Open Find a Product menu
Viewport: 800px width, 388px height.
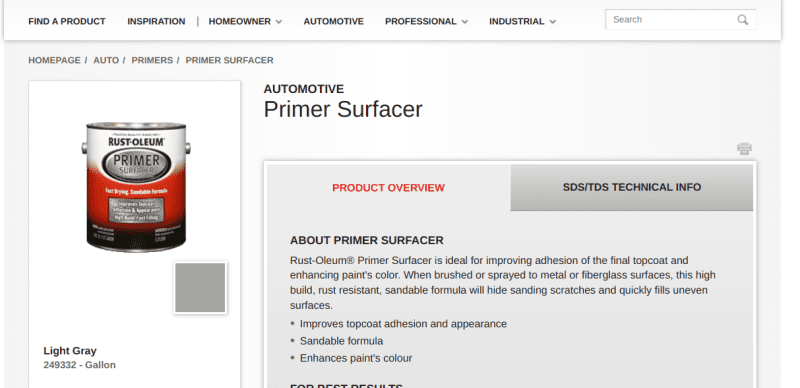(67, 21)
